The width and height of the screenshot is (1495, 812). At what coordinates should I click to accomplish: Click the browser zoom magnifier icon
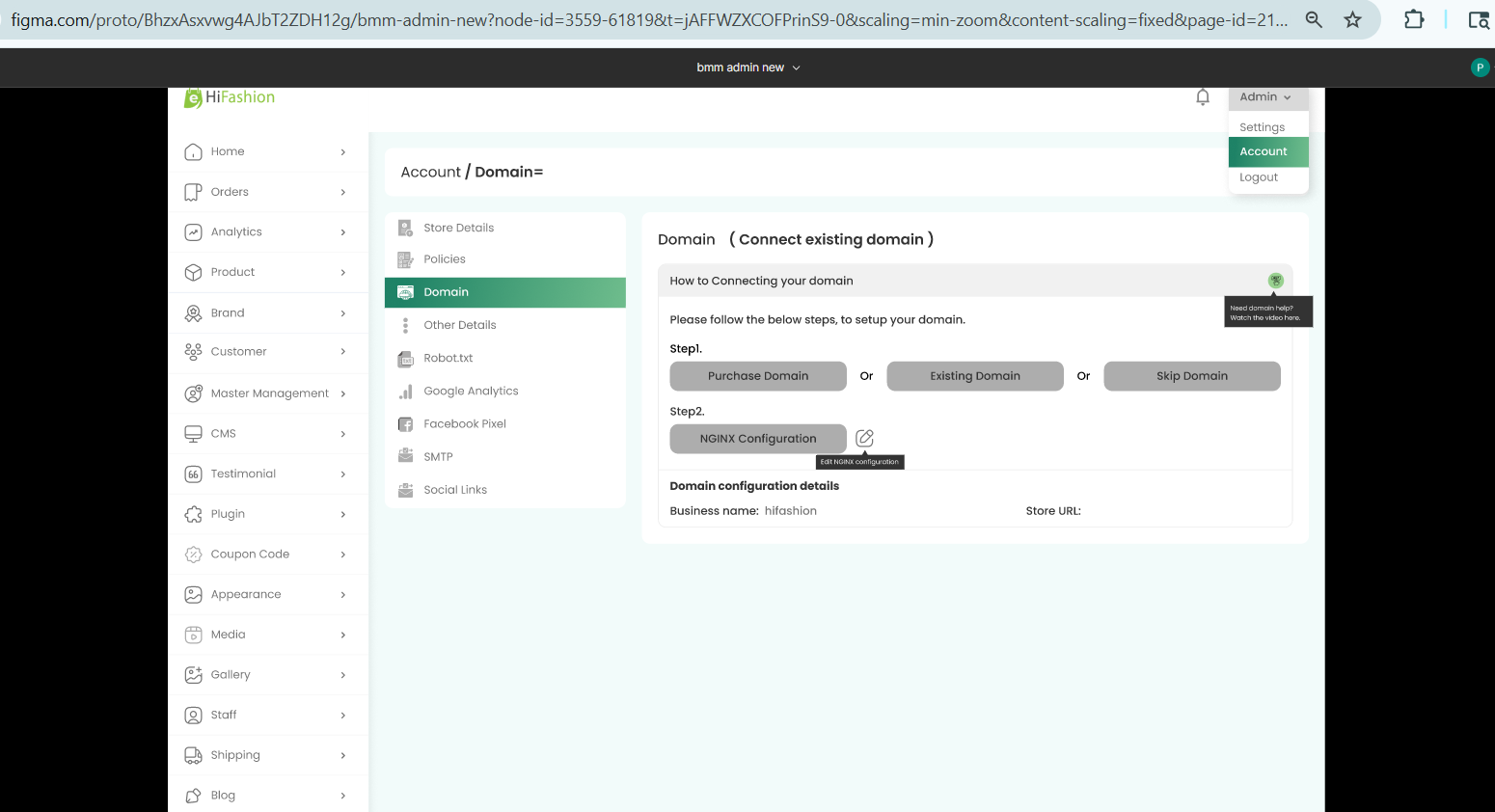(1314, 19)
